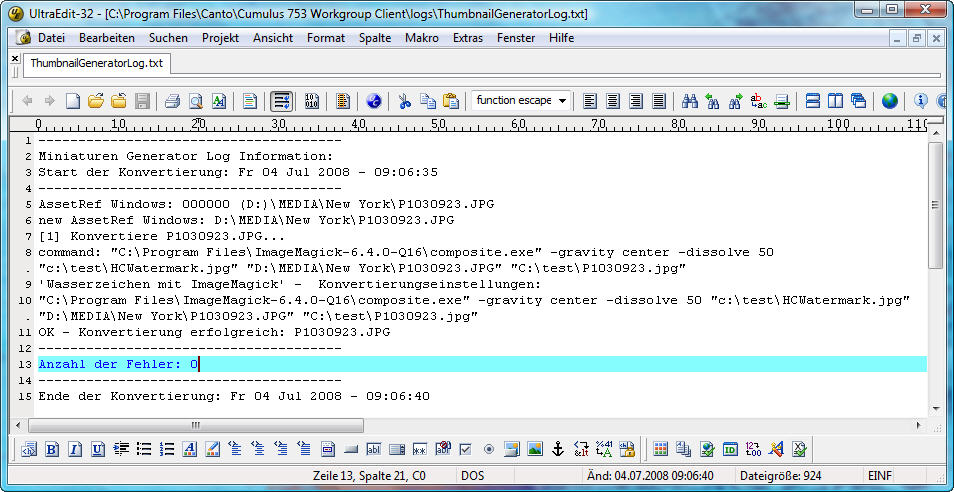Open the Projekt menu
Viewport: 954px width, 492px height.
[220, 38]
